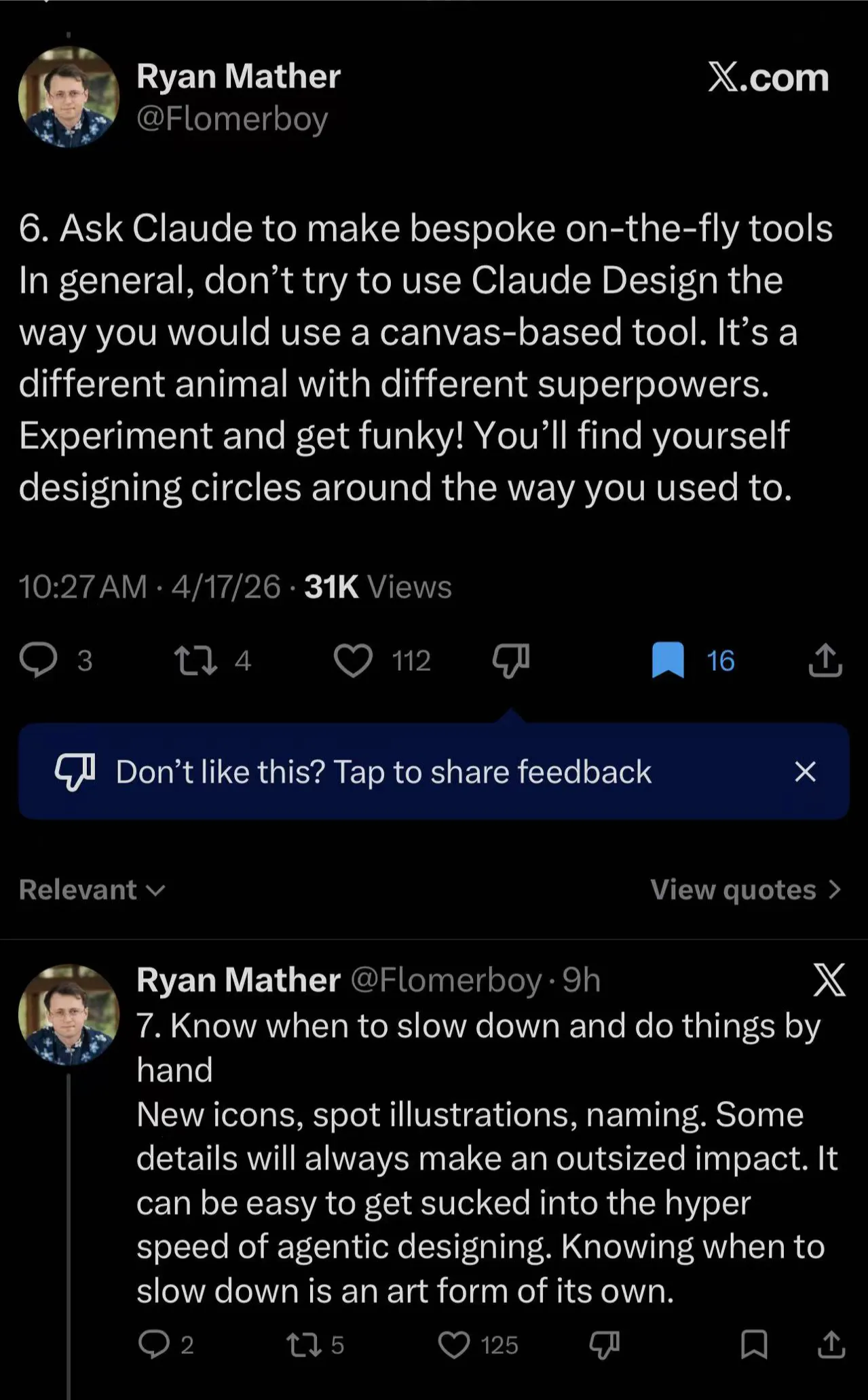The image size is (868, 1400).
Task: Open comments on tweet 7 reply
Action: (x=154, y=1343)
